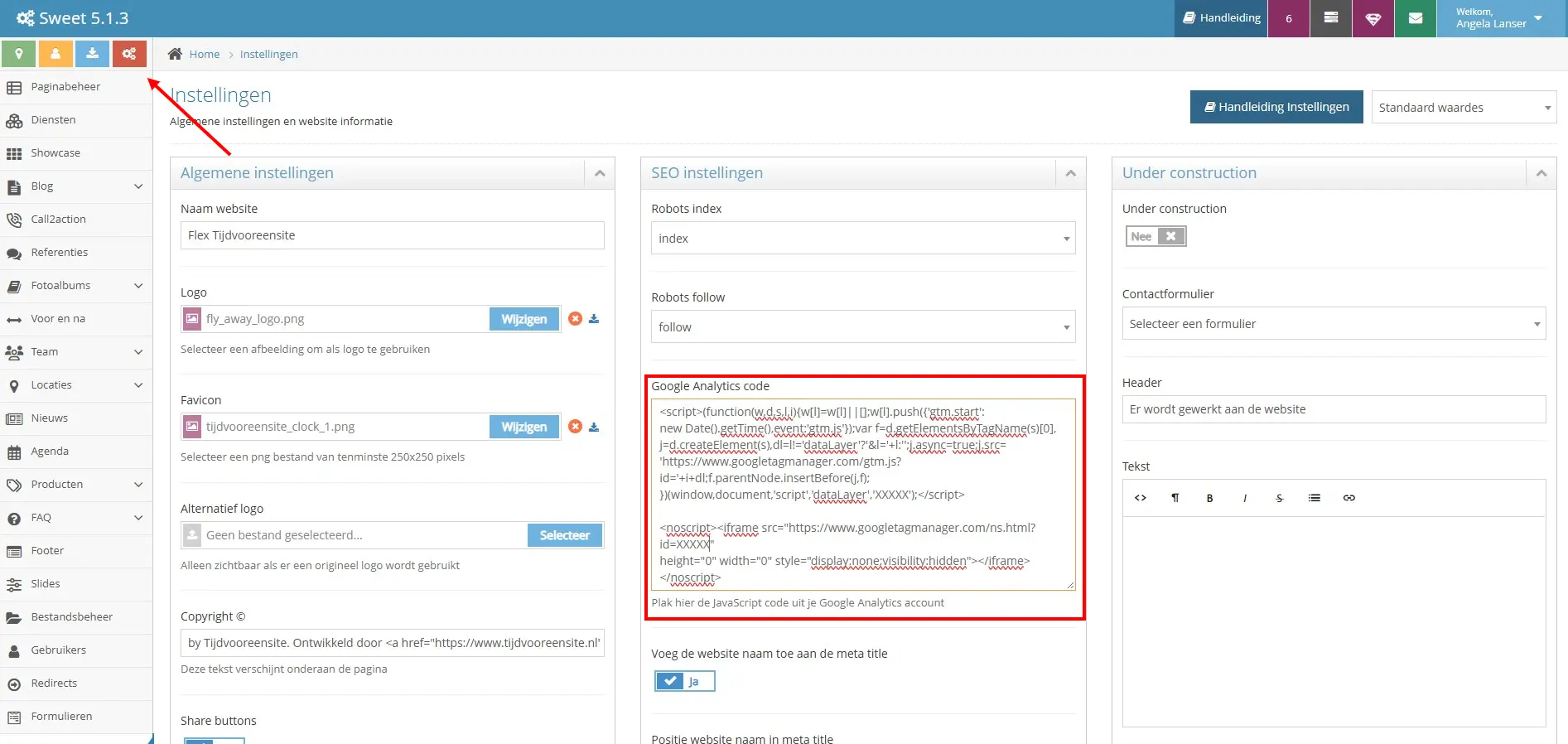Collapse the SEO instellingen panel
Viewport: 1568px width, 744px height.
(1070, 173)
